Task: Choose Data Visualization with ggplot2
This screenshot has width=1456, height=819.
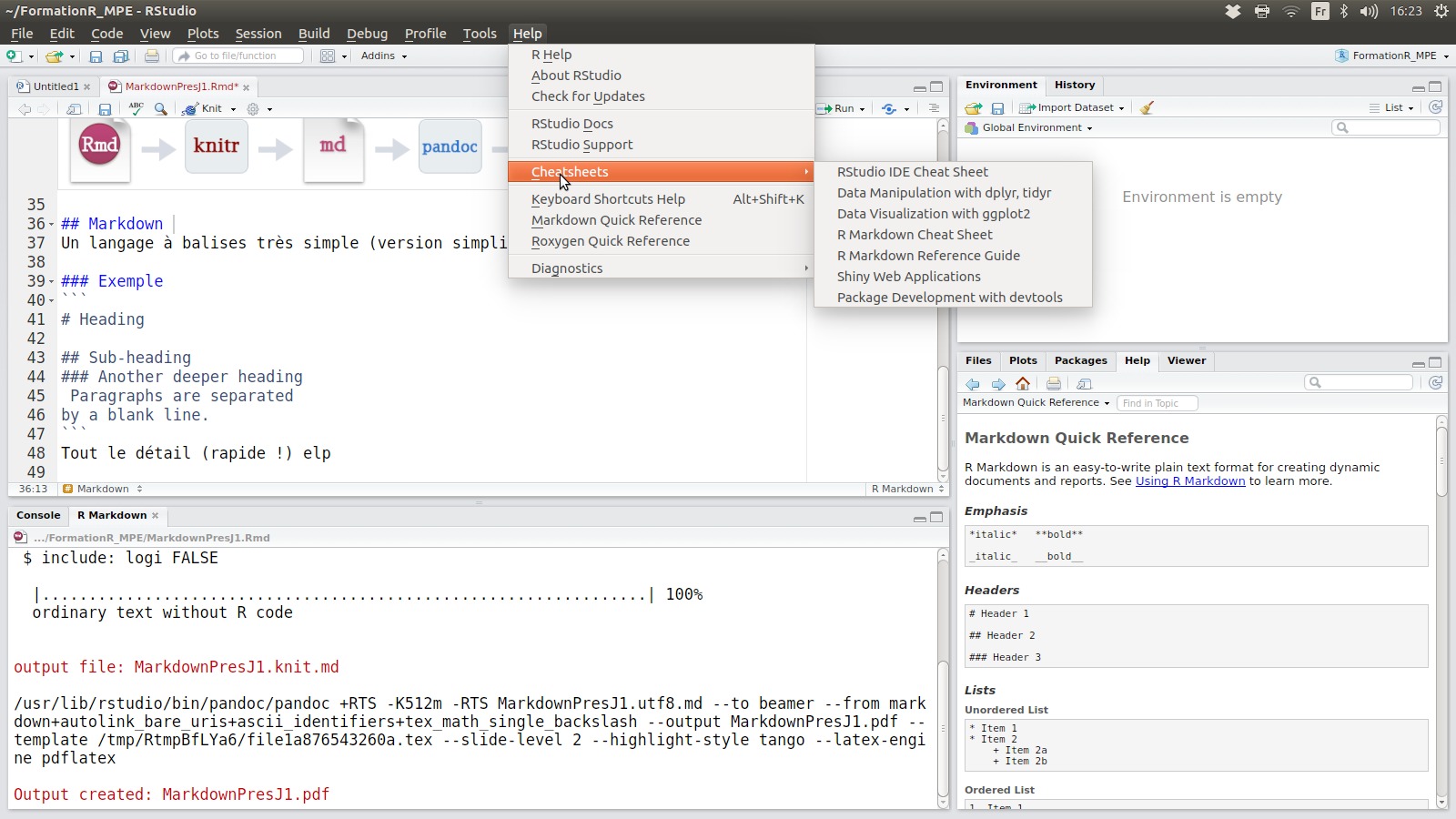Action: click(953, 214)
